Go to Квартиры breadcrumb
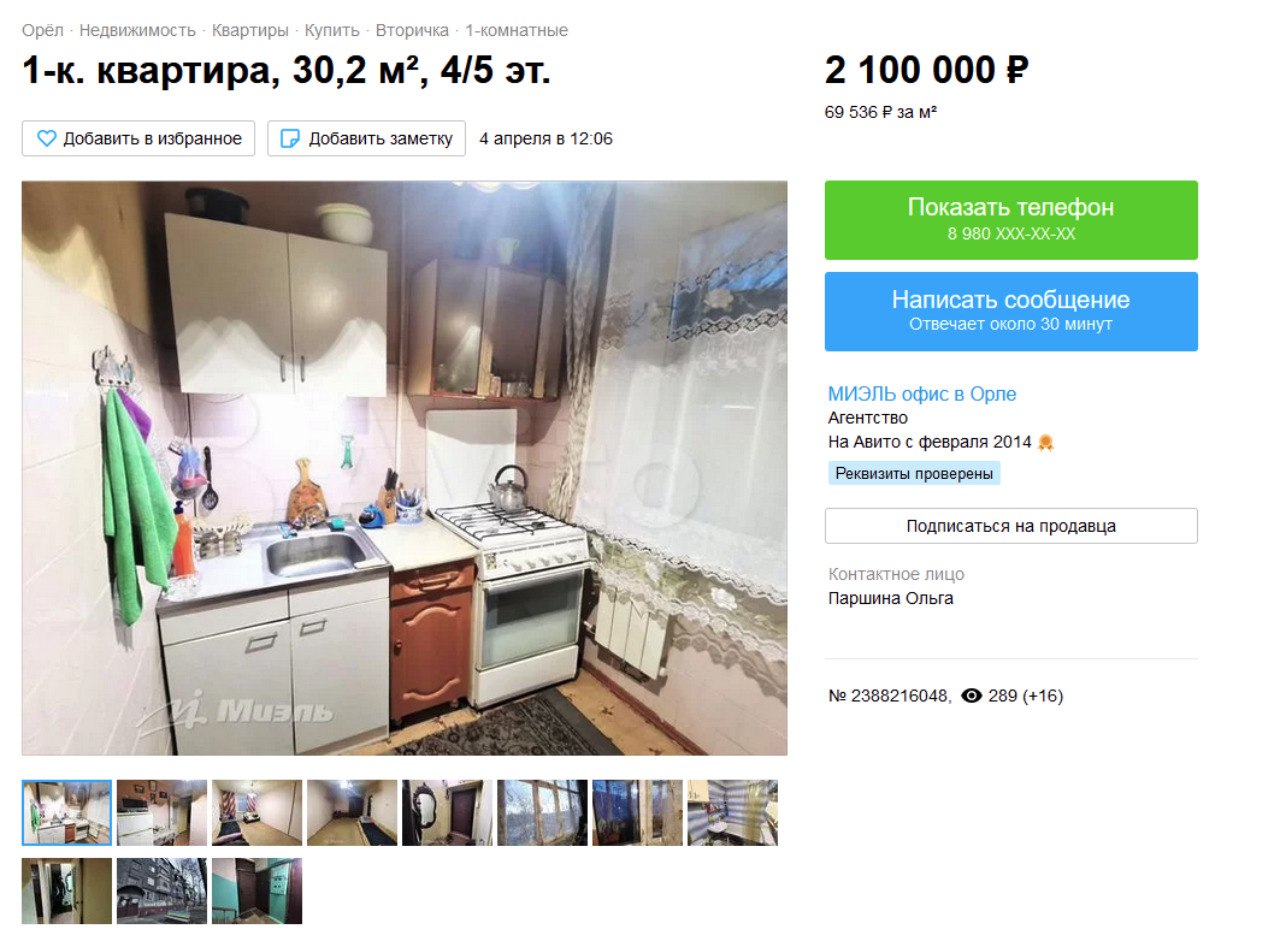The height and width of the screenshot is (947, 1280). pos(250,31)
